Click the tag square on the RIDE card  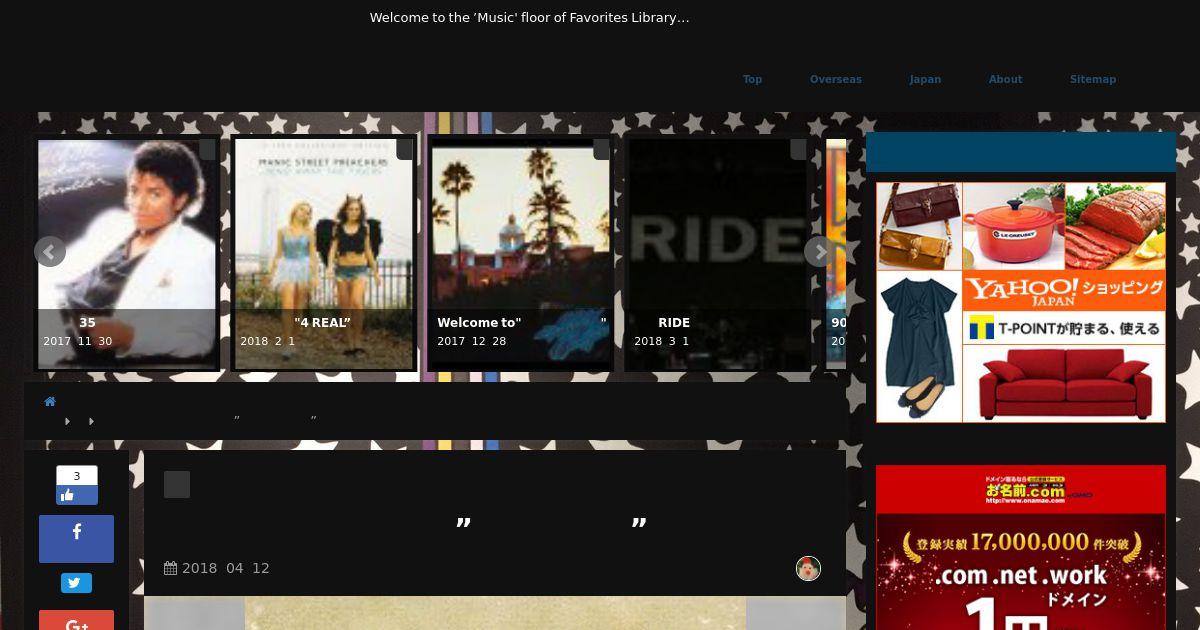[798, 149]
